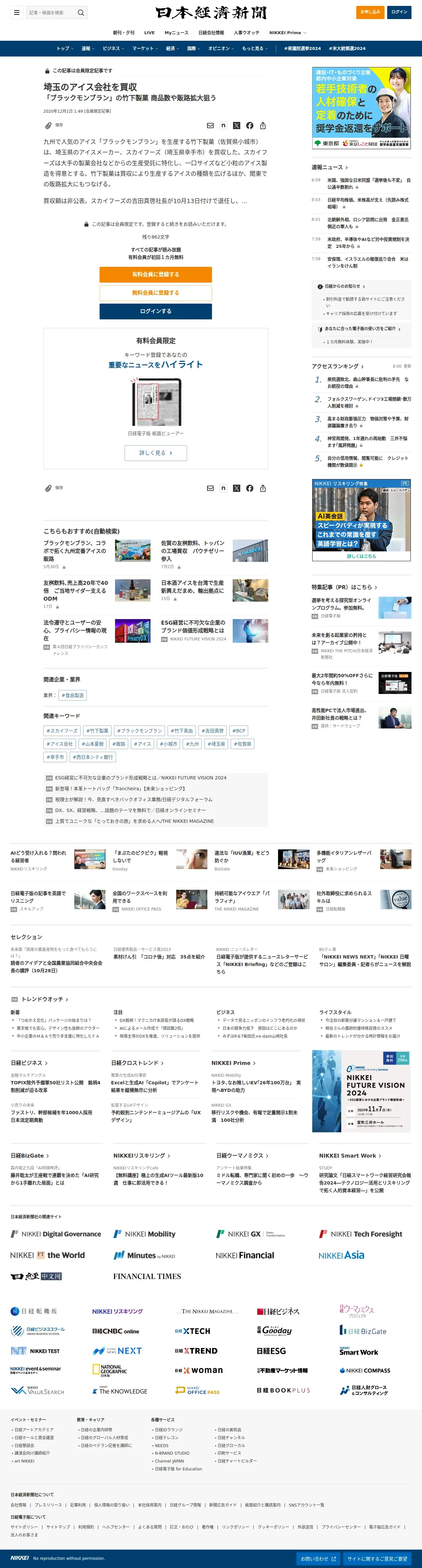Viewport: 422px width, 1568px height.
Task: Expand the トップ navigation dropdown
Action: (x=65, y=49)
